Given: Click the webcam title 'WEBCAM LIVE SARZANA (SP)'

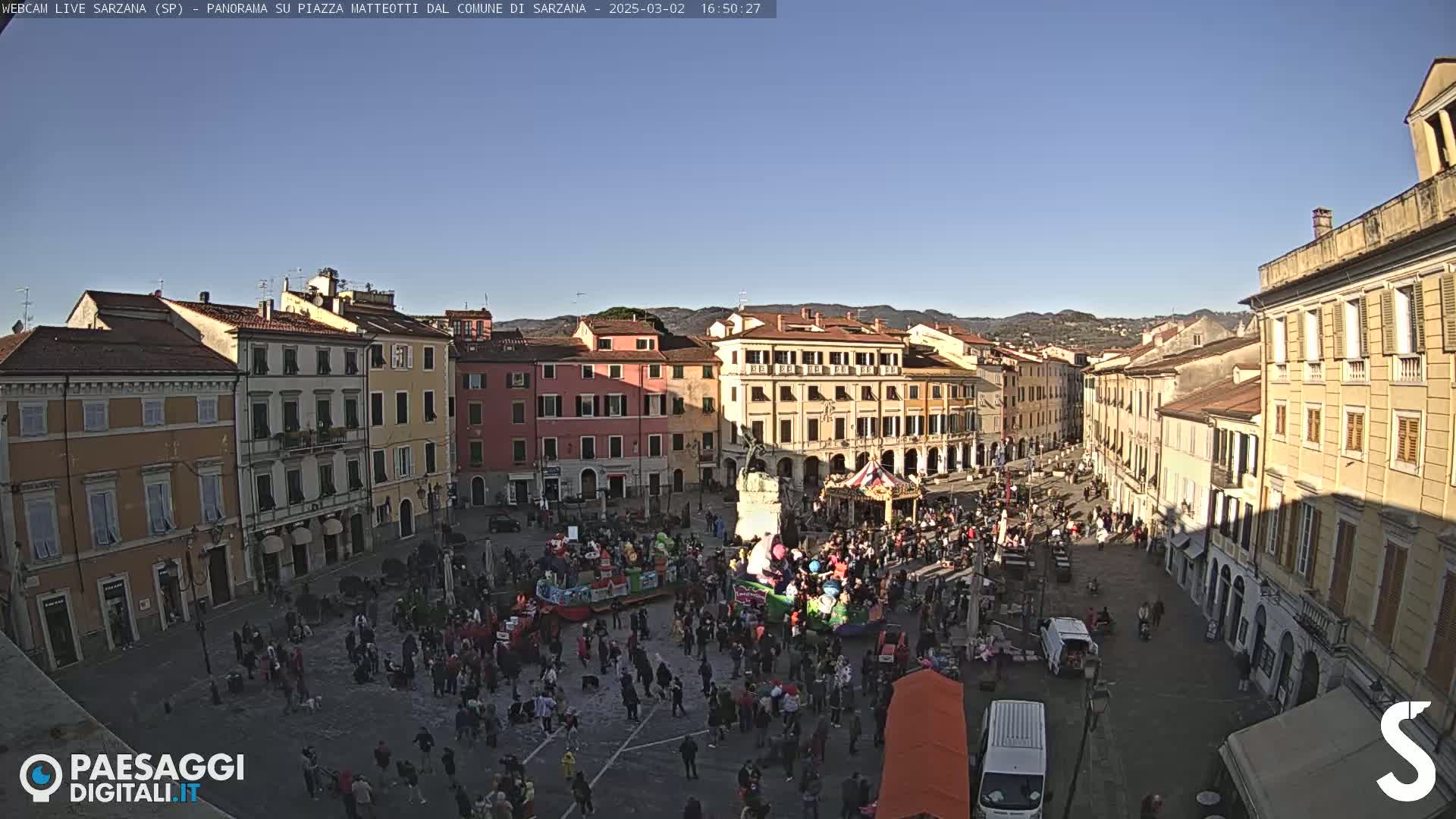Looking at the screenshot, I should (93, 8).
